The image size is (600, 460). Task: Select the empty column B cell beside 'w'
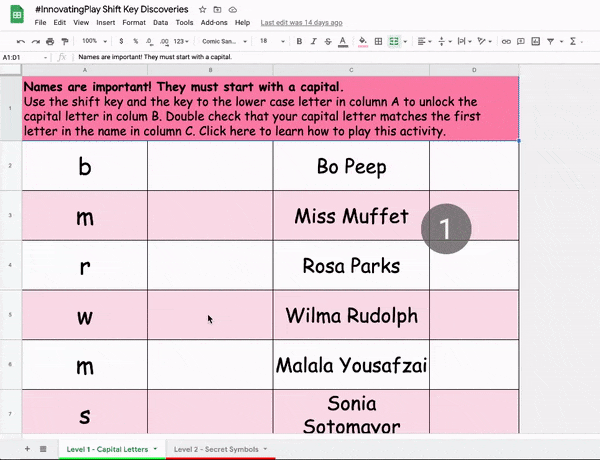click(210, 315)
